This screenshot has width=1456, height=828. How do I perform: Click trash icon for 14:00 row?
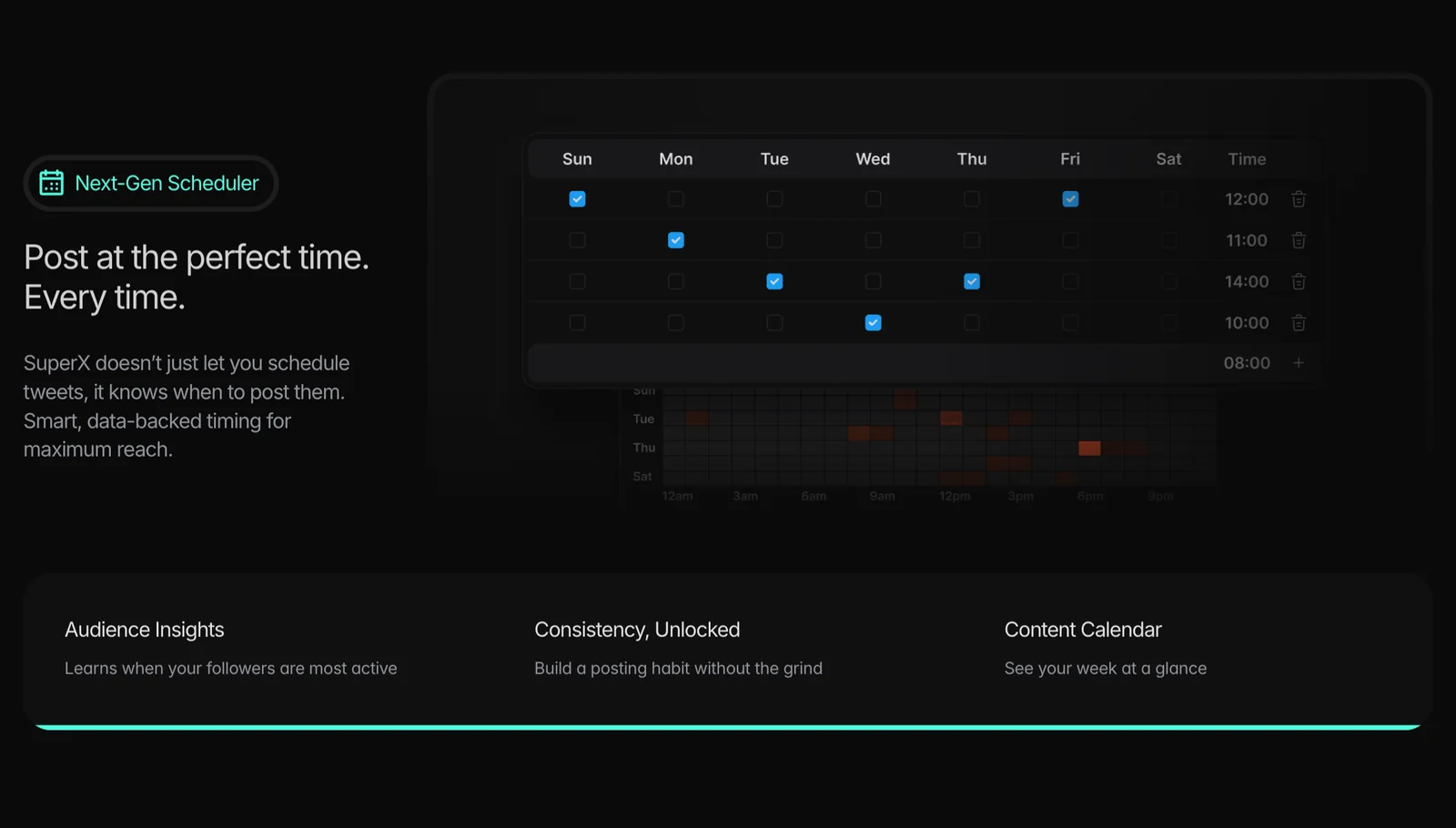[x=1299, y=282]
